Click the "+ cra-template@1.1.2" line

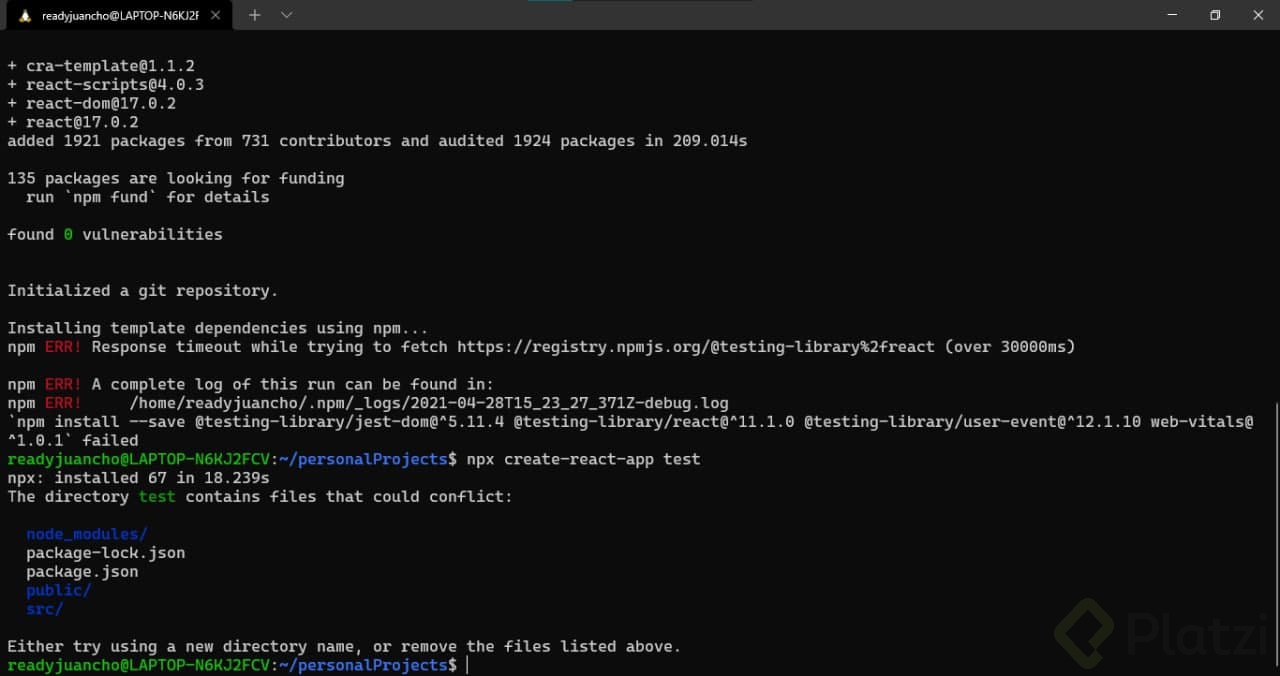(x=101, y=66)
